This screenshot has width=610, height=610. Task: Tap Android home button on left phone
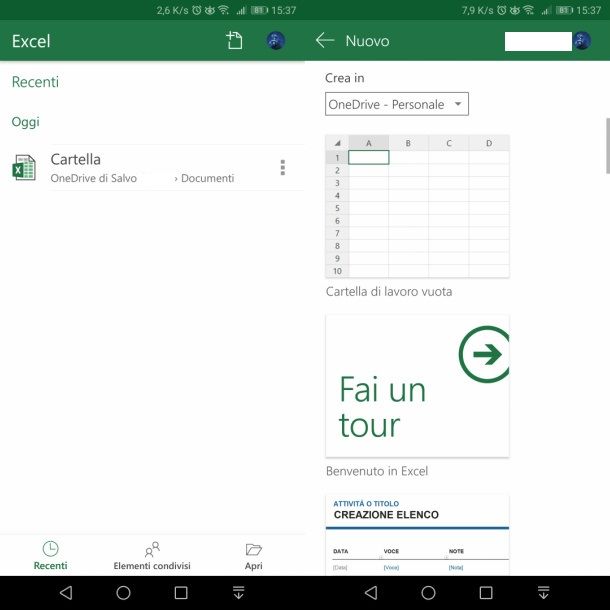(x=123, y=593)
